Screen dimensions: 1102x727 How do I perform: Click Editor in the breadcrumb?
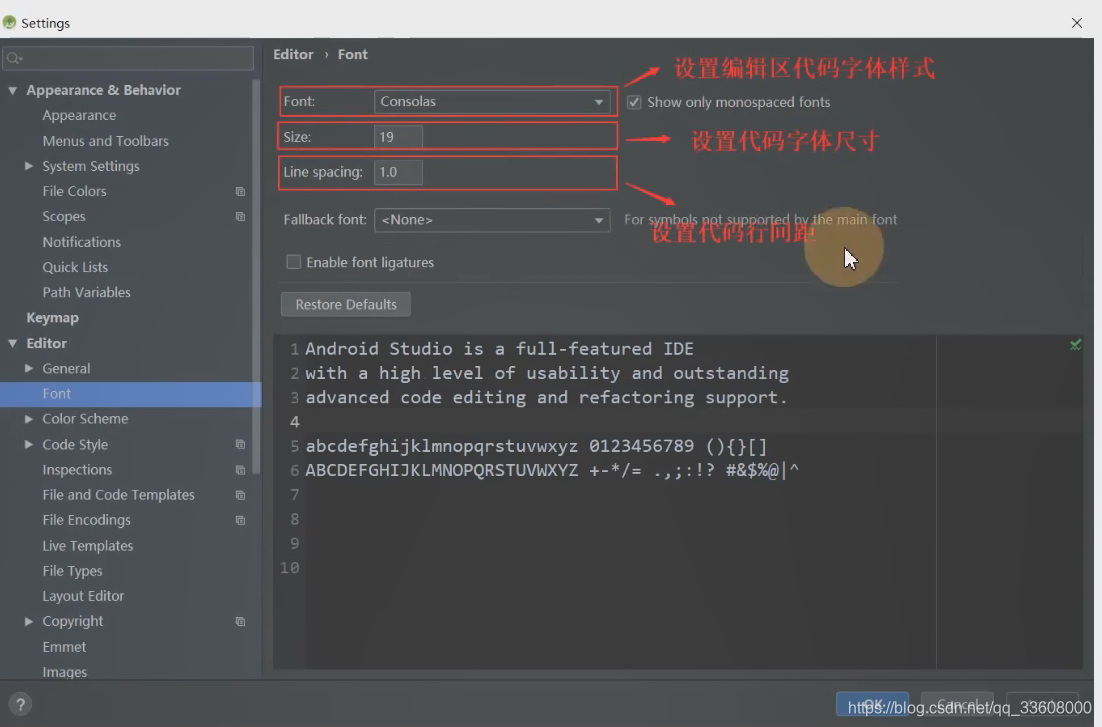293,54
